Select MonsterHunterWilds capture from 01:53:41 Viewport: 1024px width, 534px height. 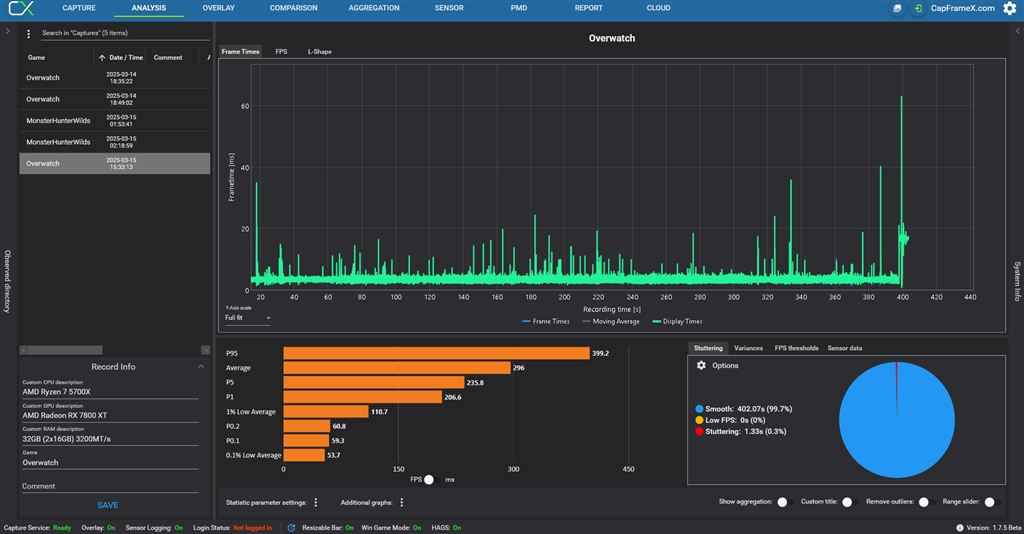pos(115,121)
